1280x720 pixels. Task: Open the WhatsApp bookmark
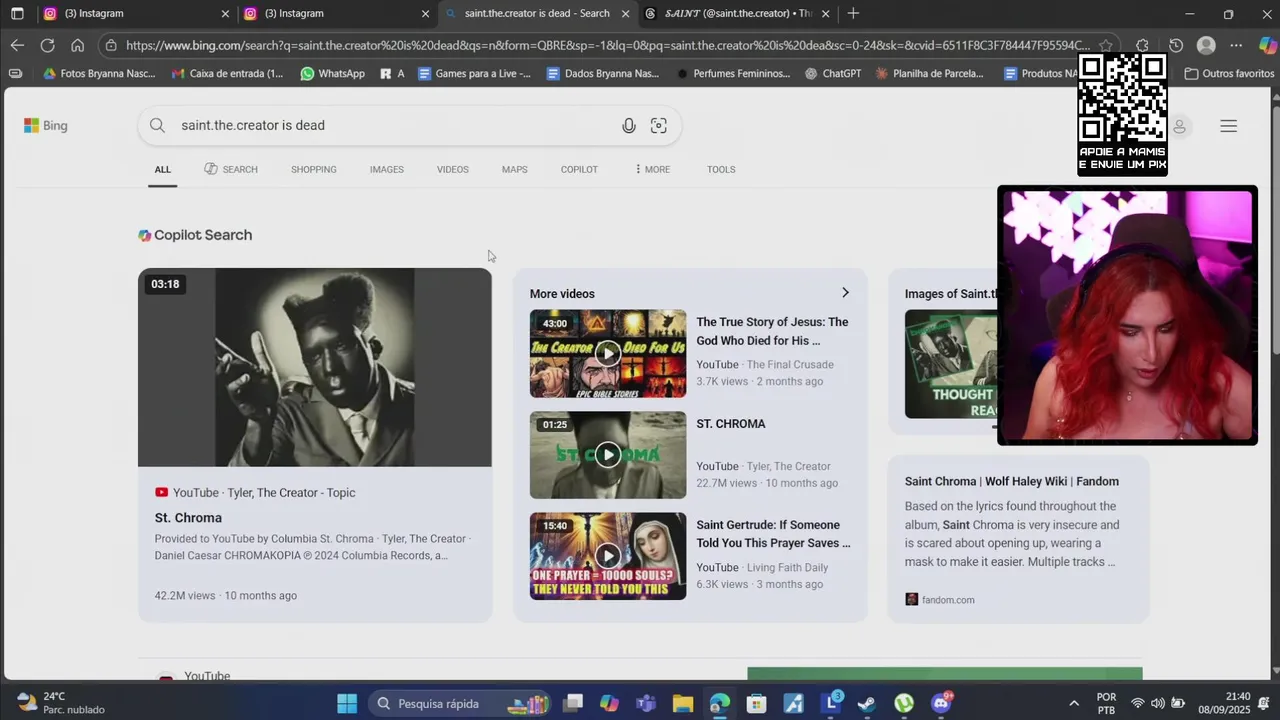332,73
